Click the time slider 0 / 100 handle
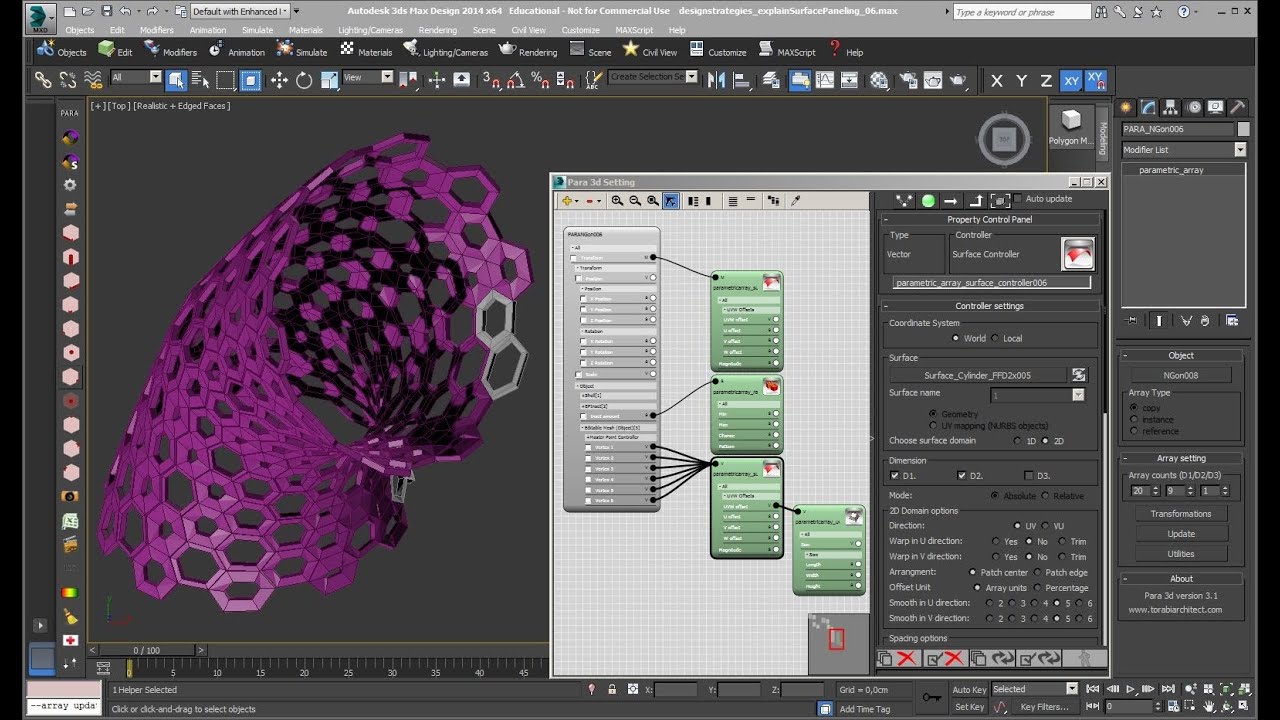The width and height of the screenshot is (1280, 720). pos(146,650)
